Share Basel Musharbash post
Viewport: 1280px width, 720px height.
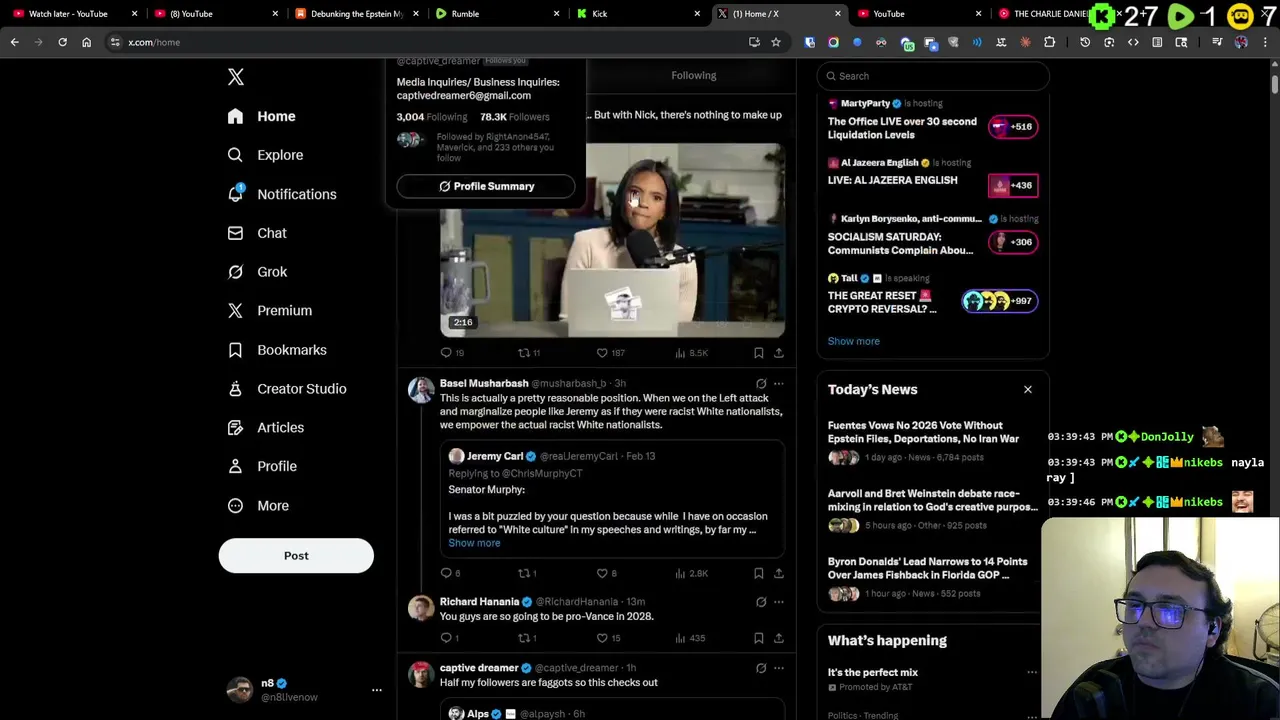[x=779, y=573]
